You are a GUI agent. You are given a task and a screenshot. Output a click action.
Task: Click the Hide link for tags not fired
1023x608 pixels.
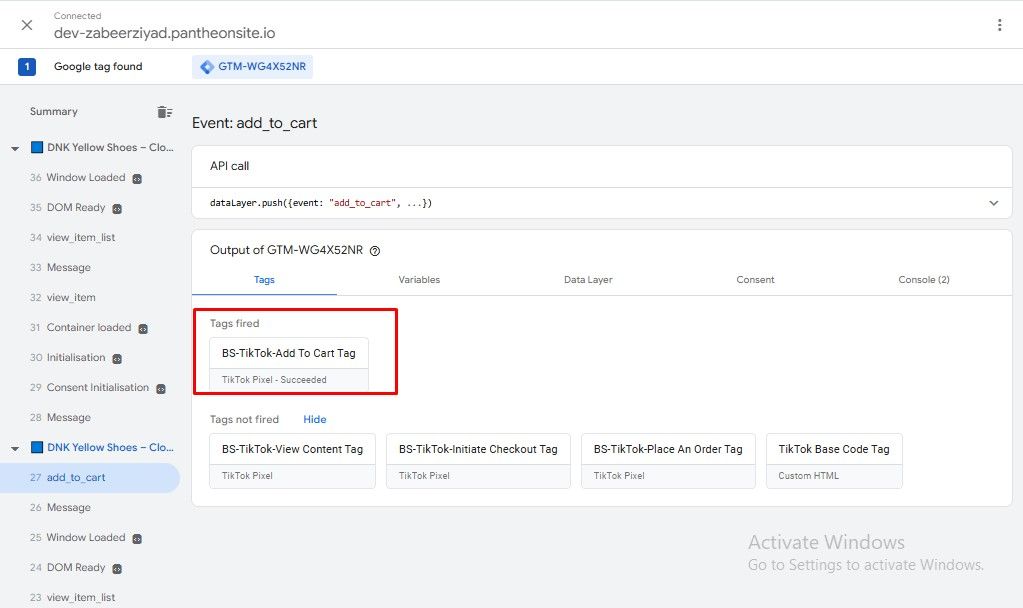pos(314,419)
